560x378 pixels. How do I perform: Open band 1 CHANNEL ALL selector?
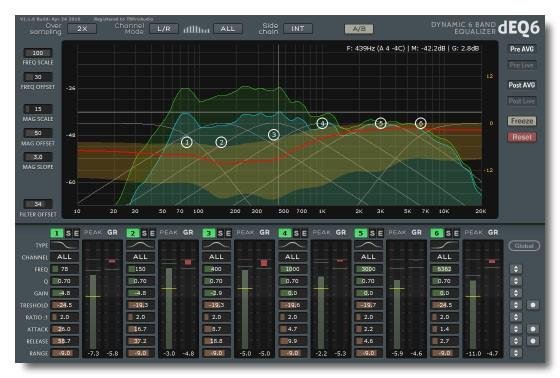[x=64, y=257]
